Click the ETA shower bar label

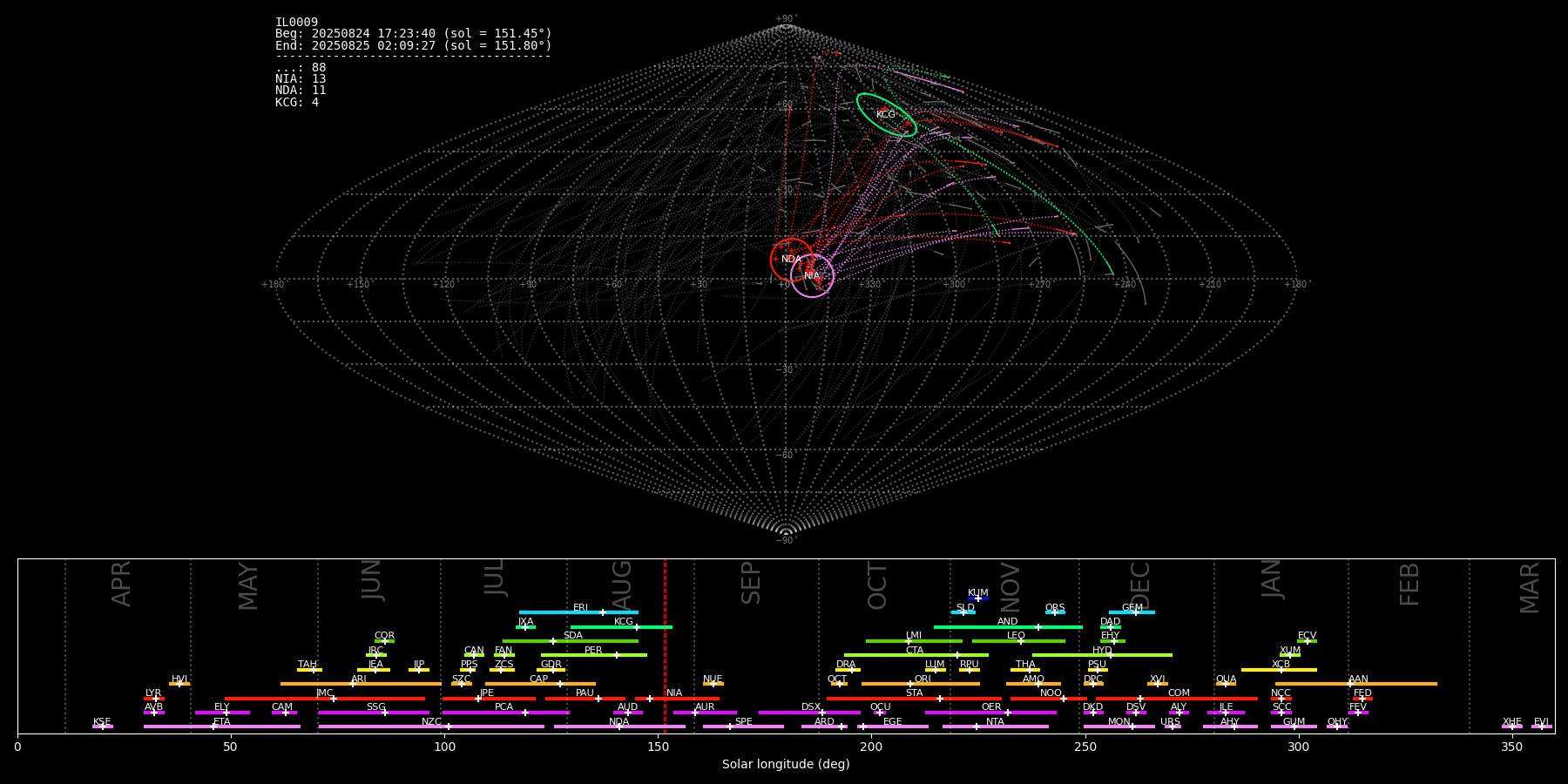[x=222, y=722]
